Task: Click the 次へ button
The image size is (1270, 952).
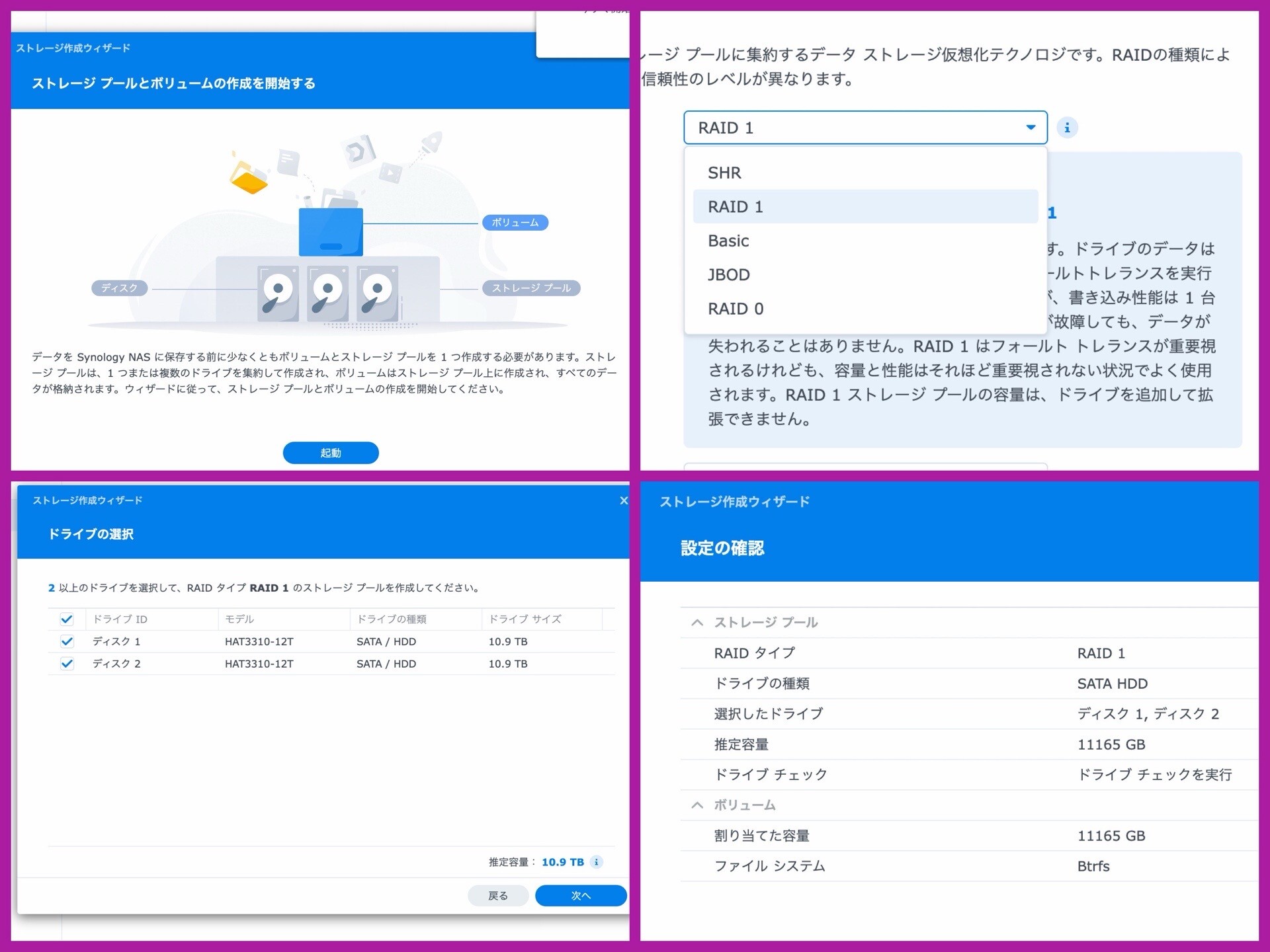Action: 580,895
